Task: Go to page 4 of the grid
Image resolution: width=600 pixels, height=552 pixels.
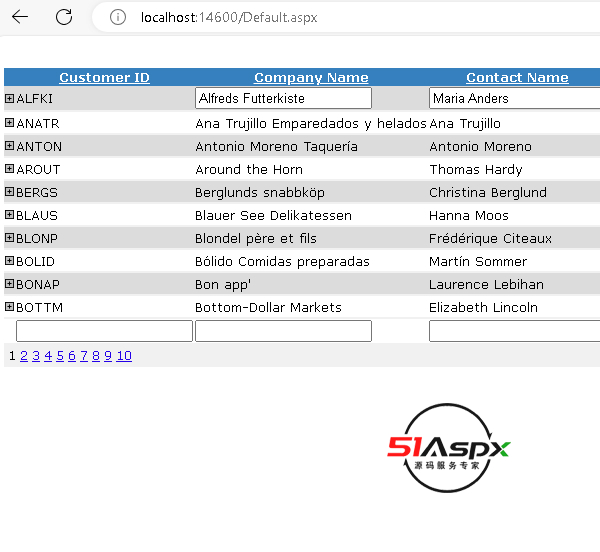Action: (x=48, y=356)
